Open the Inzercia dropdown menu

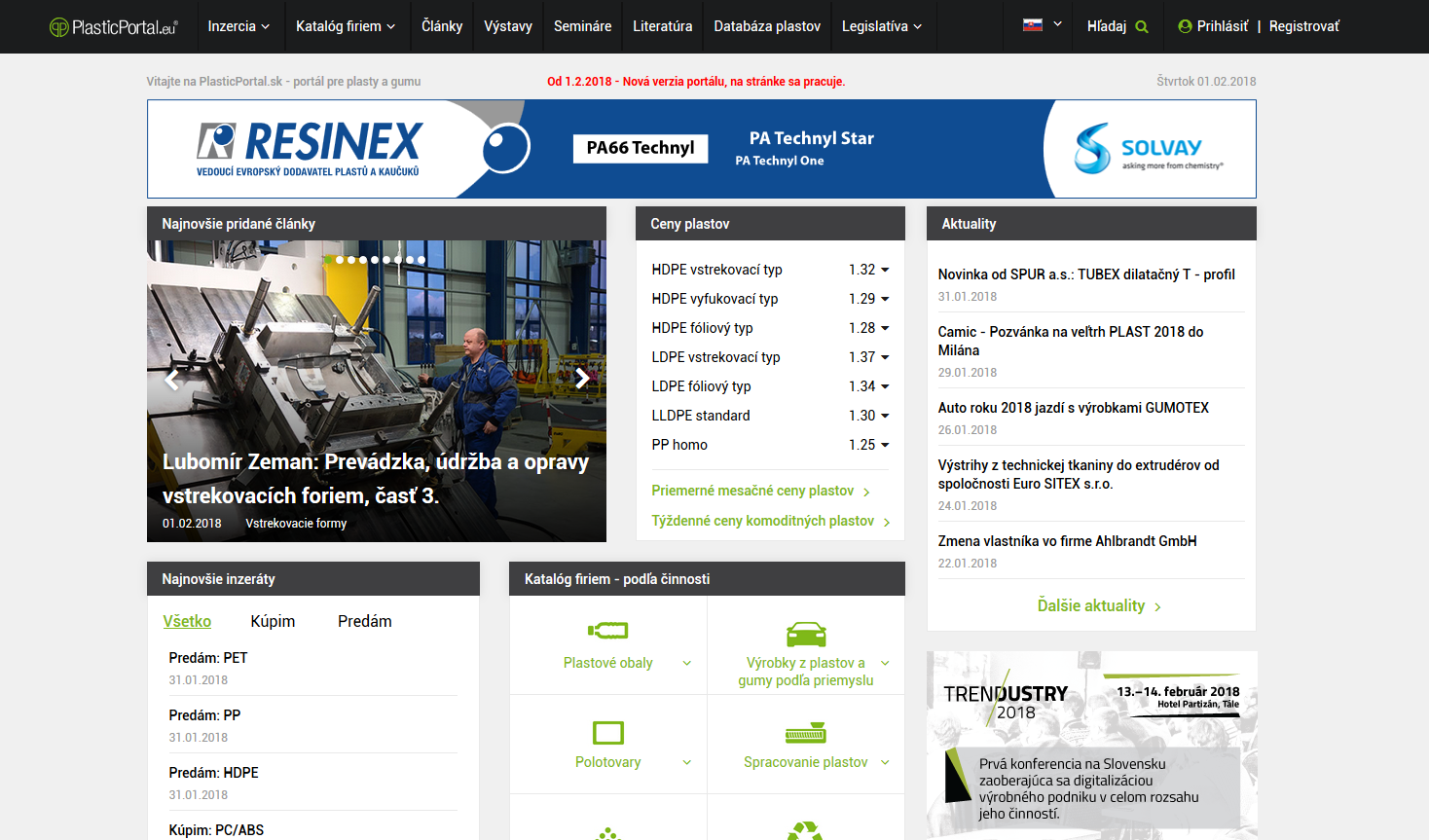(x=238, y=26)
